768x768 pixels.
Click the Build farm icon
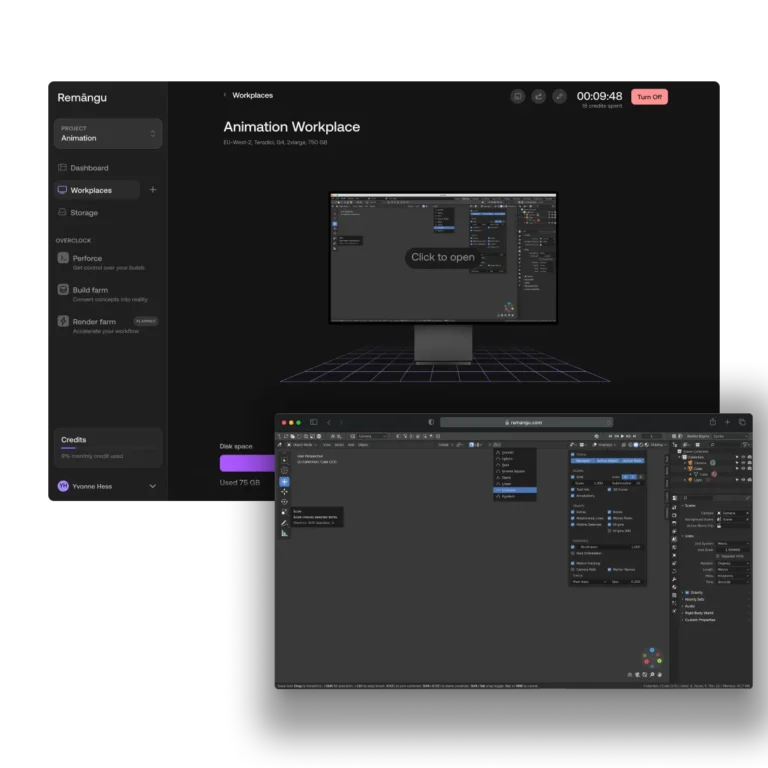63,291
